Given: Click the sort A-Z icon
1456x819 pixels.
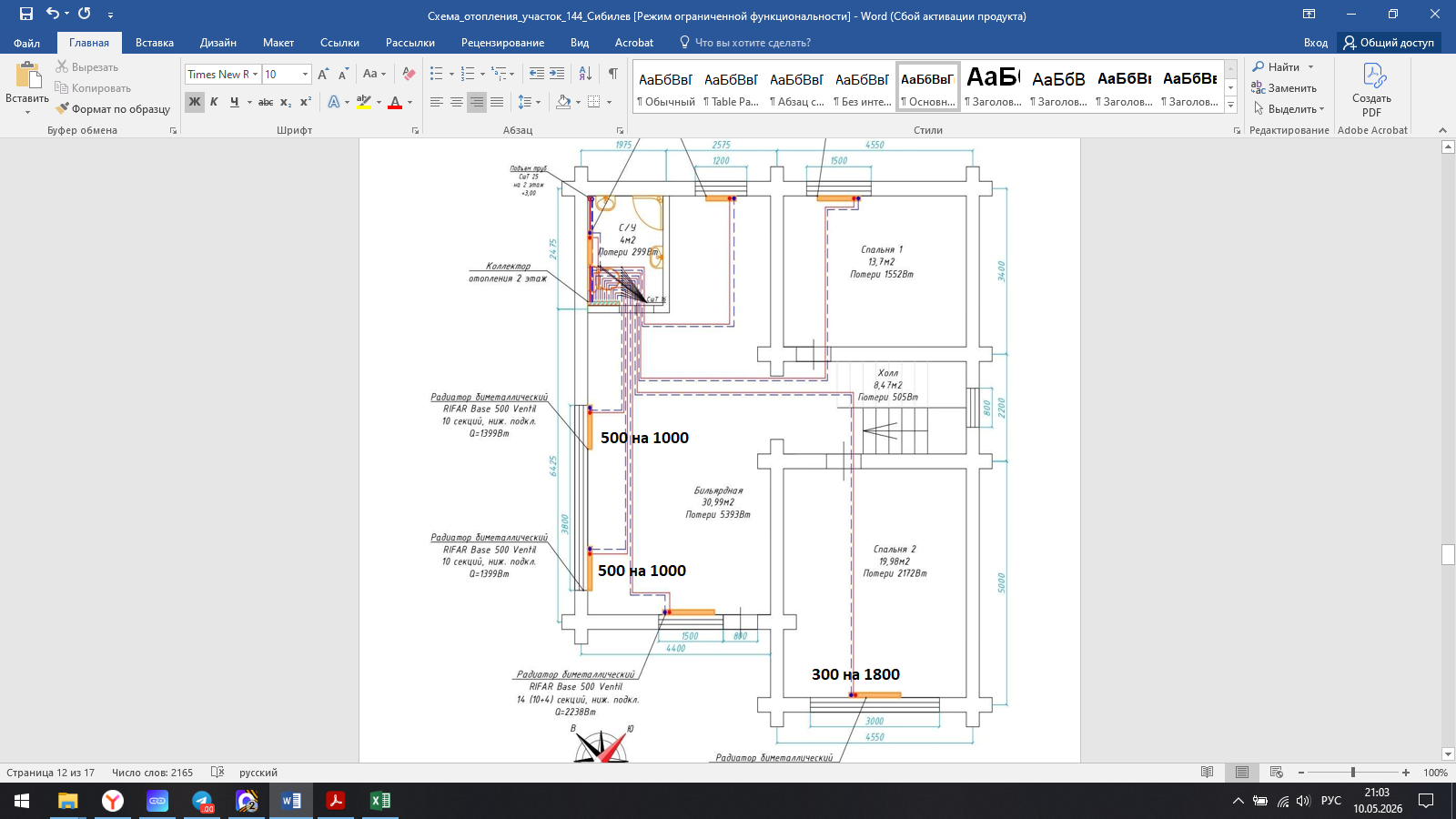Looking at the screenshot, I should pyautogui.click(x=585, y=74).
